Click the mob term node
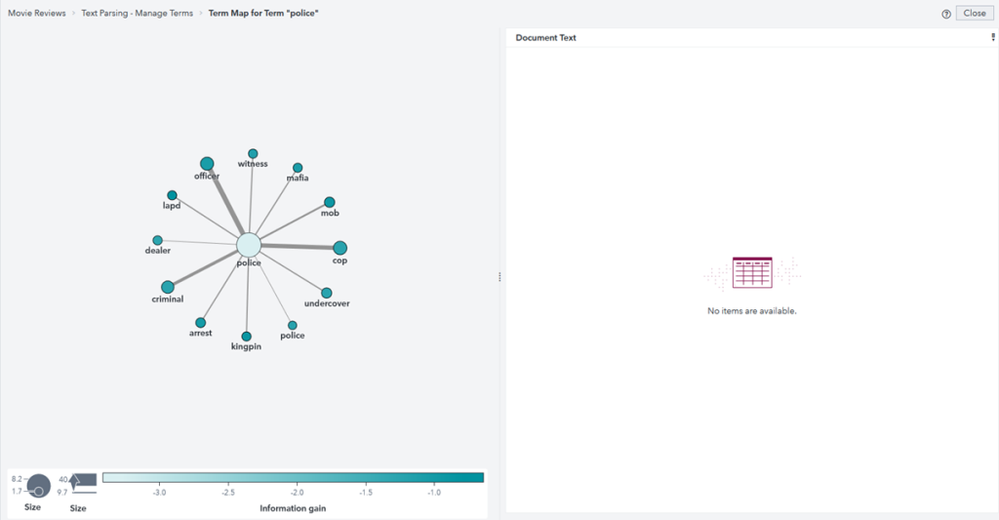This screenshot has width=999, height=520. click(329, 202)
